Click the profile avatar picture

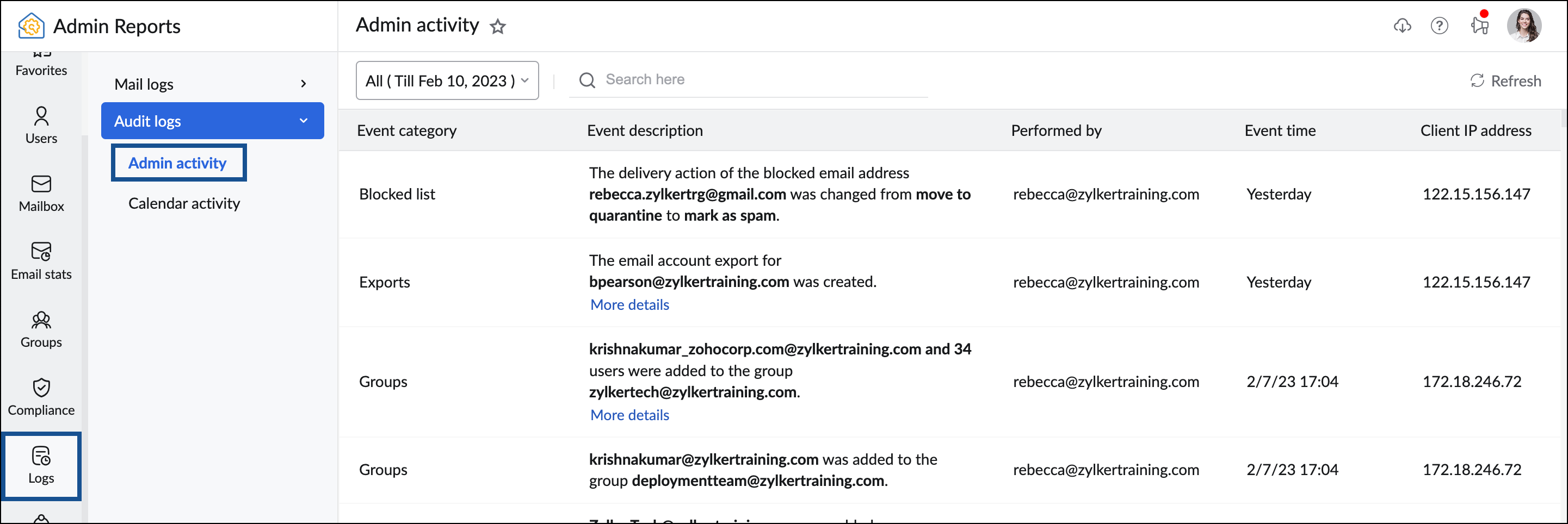pyautogui.click(x=1526, y=25)
